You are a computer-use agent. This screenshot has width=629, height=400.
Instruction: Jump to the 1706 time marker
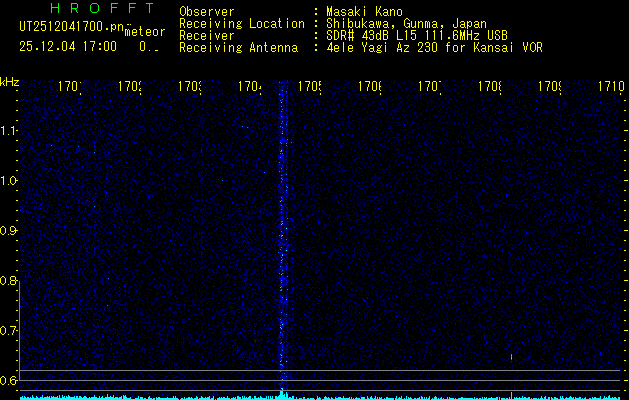[x=370, y=87]
